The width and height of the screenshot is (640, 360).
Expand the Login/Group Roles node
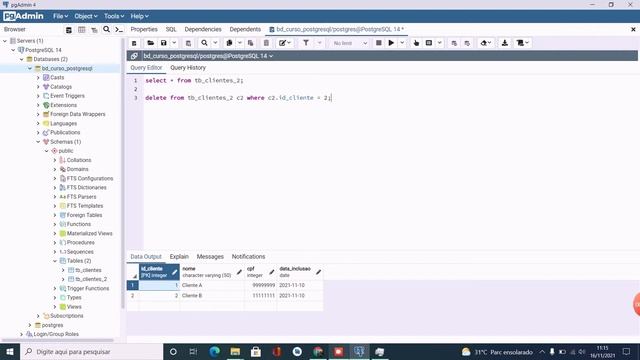pos(22,334)
